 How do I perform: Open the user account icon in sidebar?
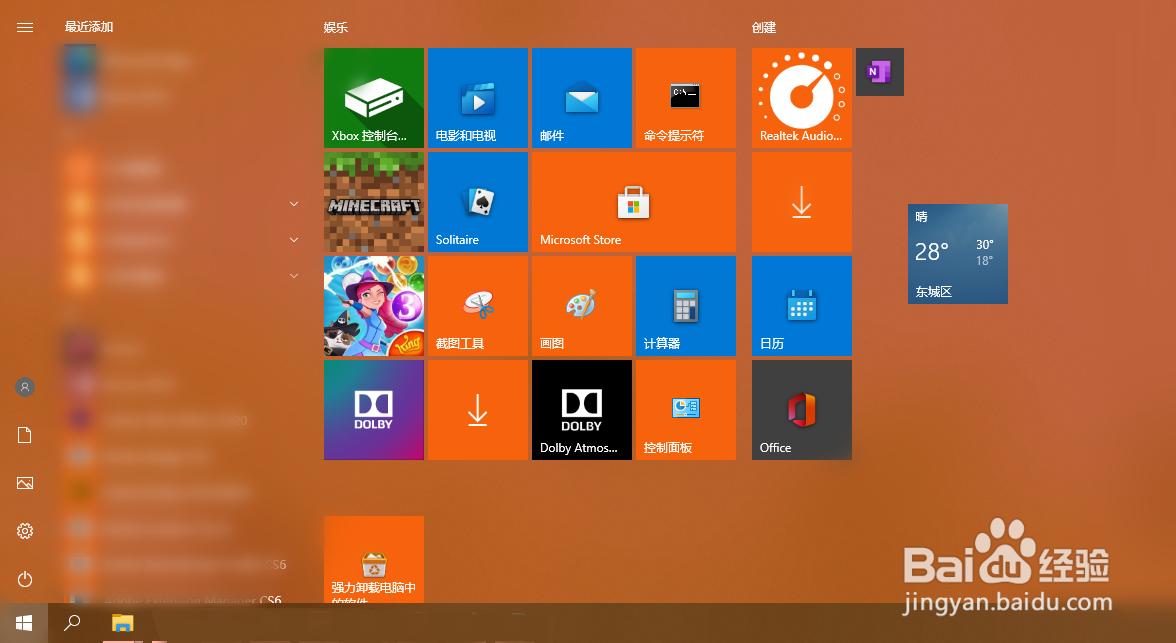[x=25, y=387]
